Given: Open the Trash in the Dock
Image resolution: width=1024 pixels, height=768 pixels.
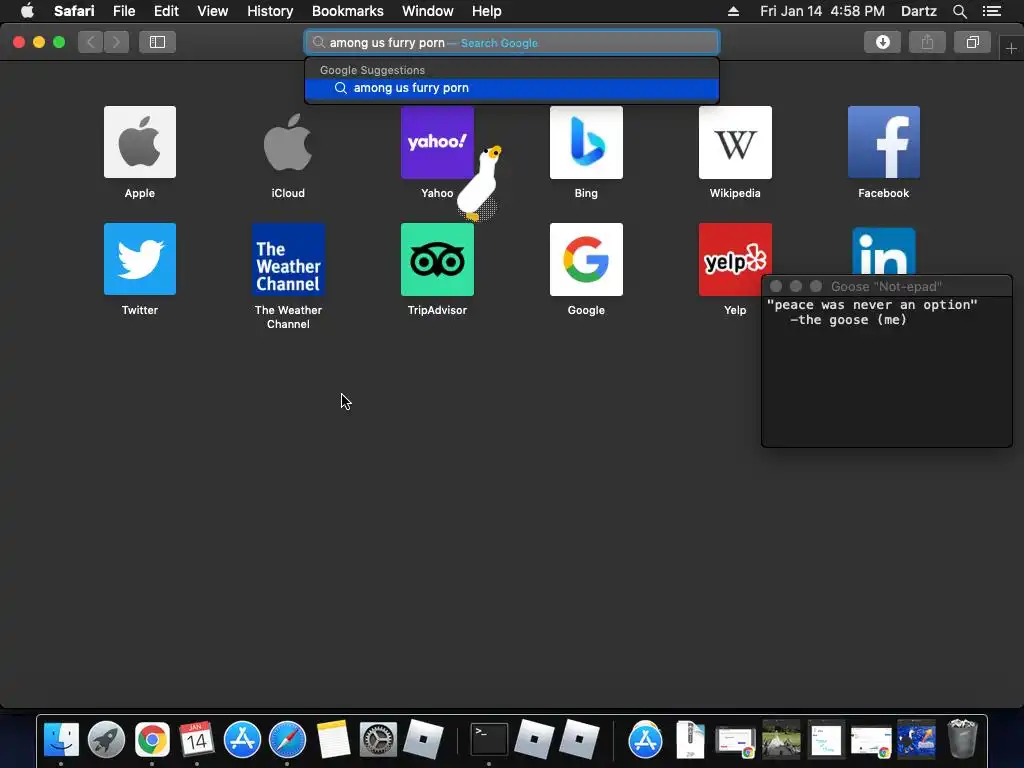Looking at the screenshot, I should (x=962, y=739).
